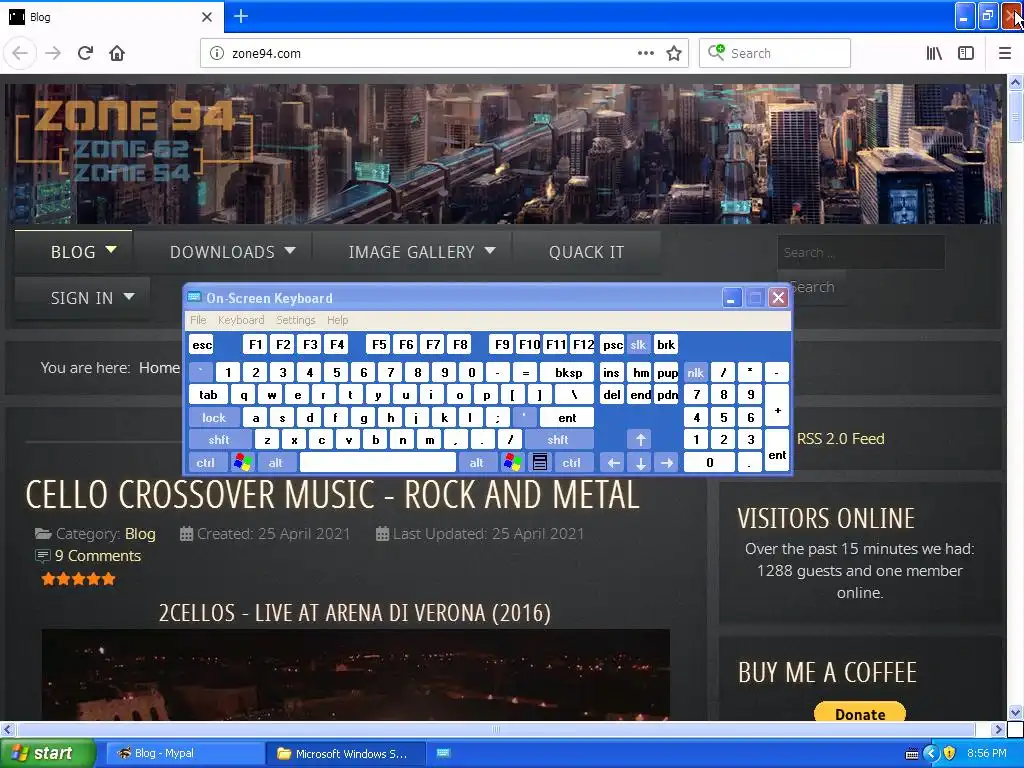Minimize the On-Screen Keyboard window
The image size is (1024, 768).
[731, 298]
